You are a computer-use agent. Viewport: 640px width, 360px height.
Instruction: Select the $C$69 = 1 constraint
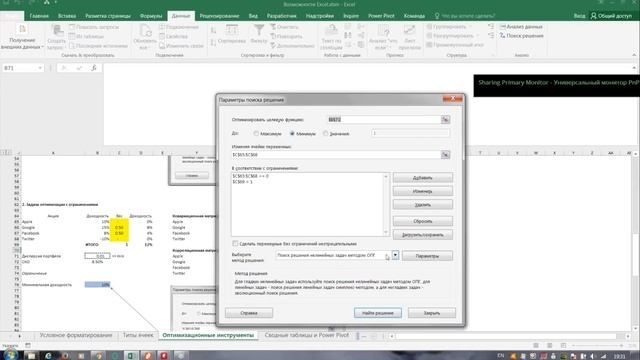[242, 182]
